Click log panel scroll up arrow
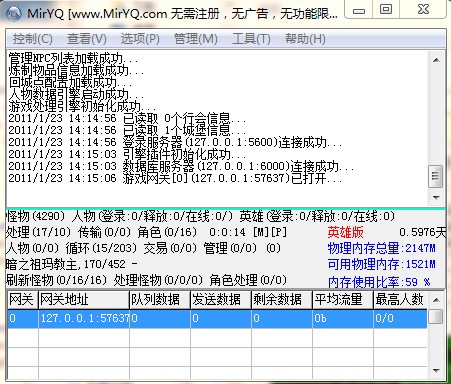 pos(436,60)
